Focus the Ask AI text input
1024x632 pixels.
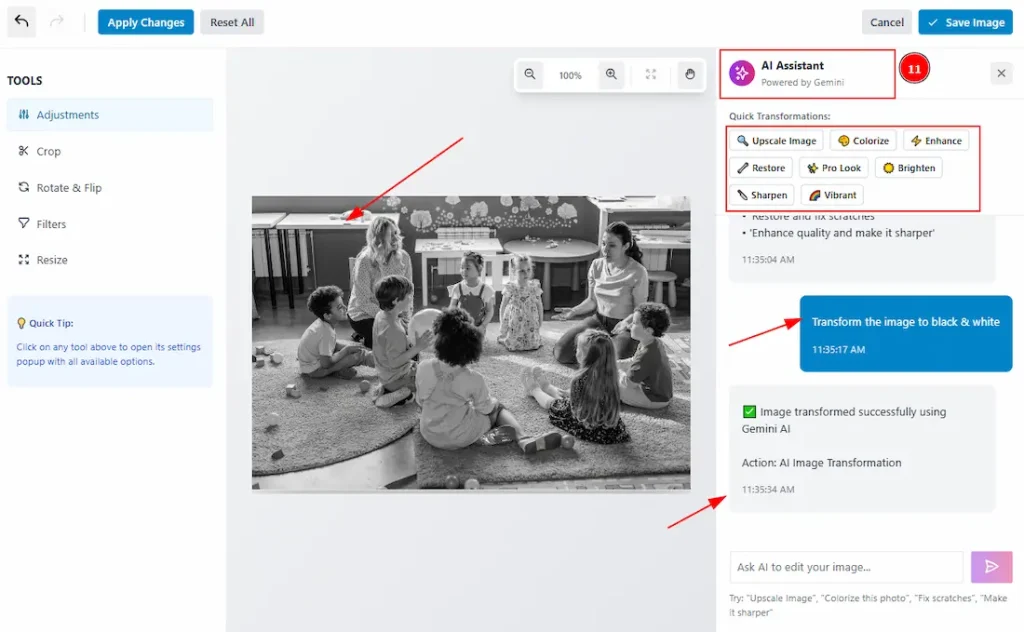846,567
